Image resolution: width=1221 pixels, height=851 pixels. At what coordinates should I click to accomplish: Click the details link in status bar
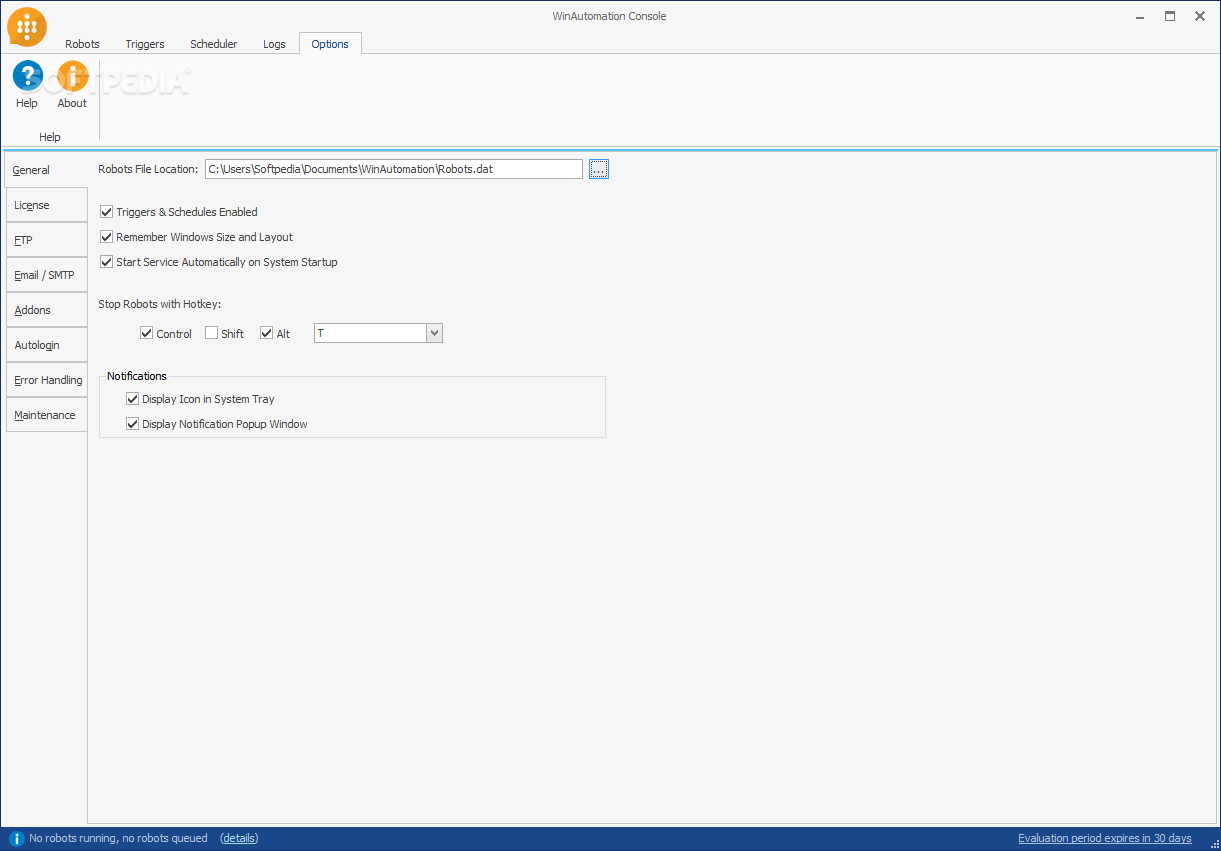(x=239, y=838)
